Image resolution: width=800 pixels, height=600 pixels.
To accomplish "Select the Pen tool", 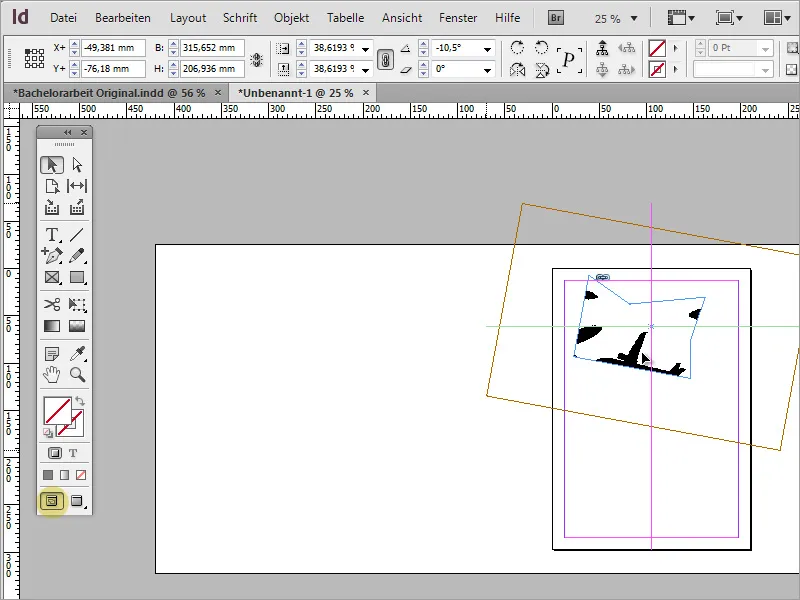I will tap(52, 256).
